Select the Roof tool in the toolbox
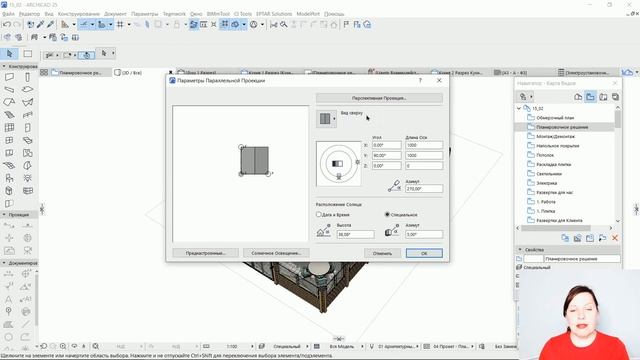Viewport: 640px width, 360px height. point(9,102)
